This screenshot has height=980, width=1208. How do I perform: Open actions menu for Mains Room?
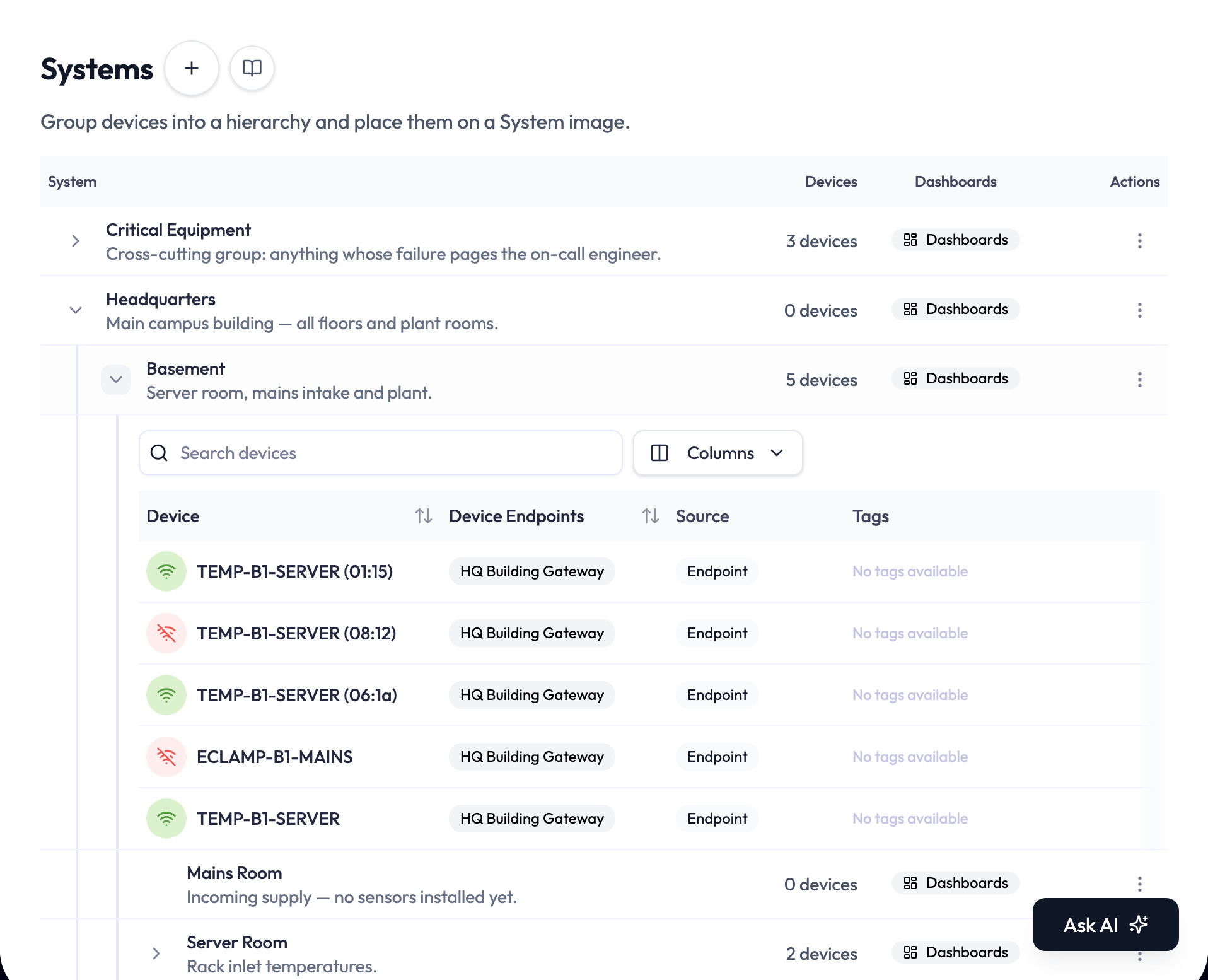click(1139, 884)
